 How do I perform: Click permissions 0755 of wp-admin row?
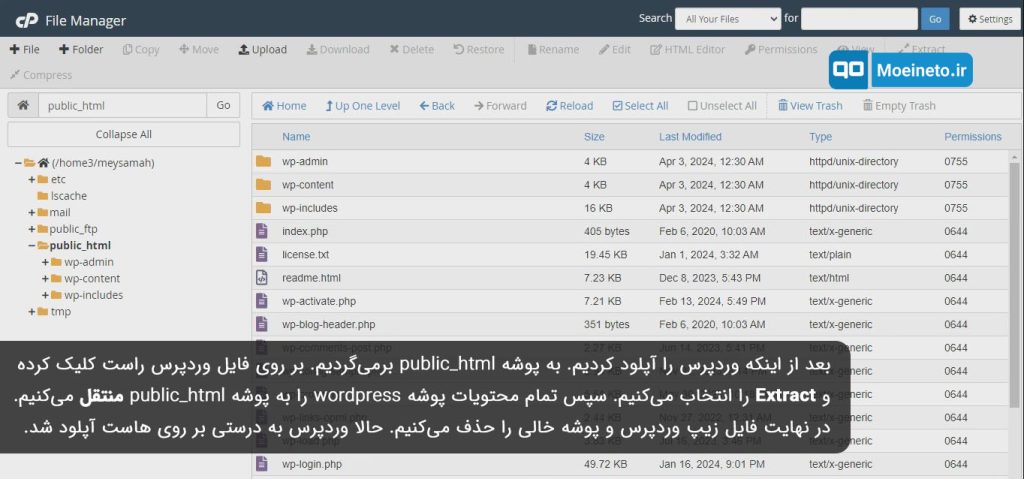point(956,161)
